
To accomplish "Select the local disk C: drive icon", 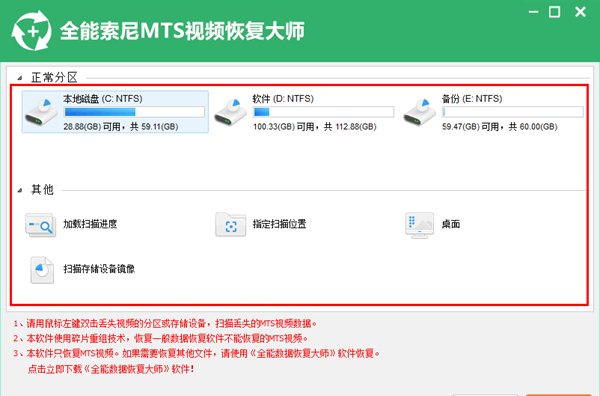I will (x=41, y=112).
